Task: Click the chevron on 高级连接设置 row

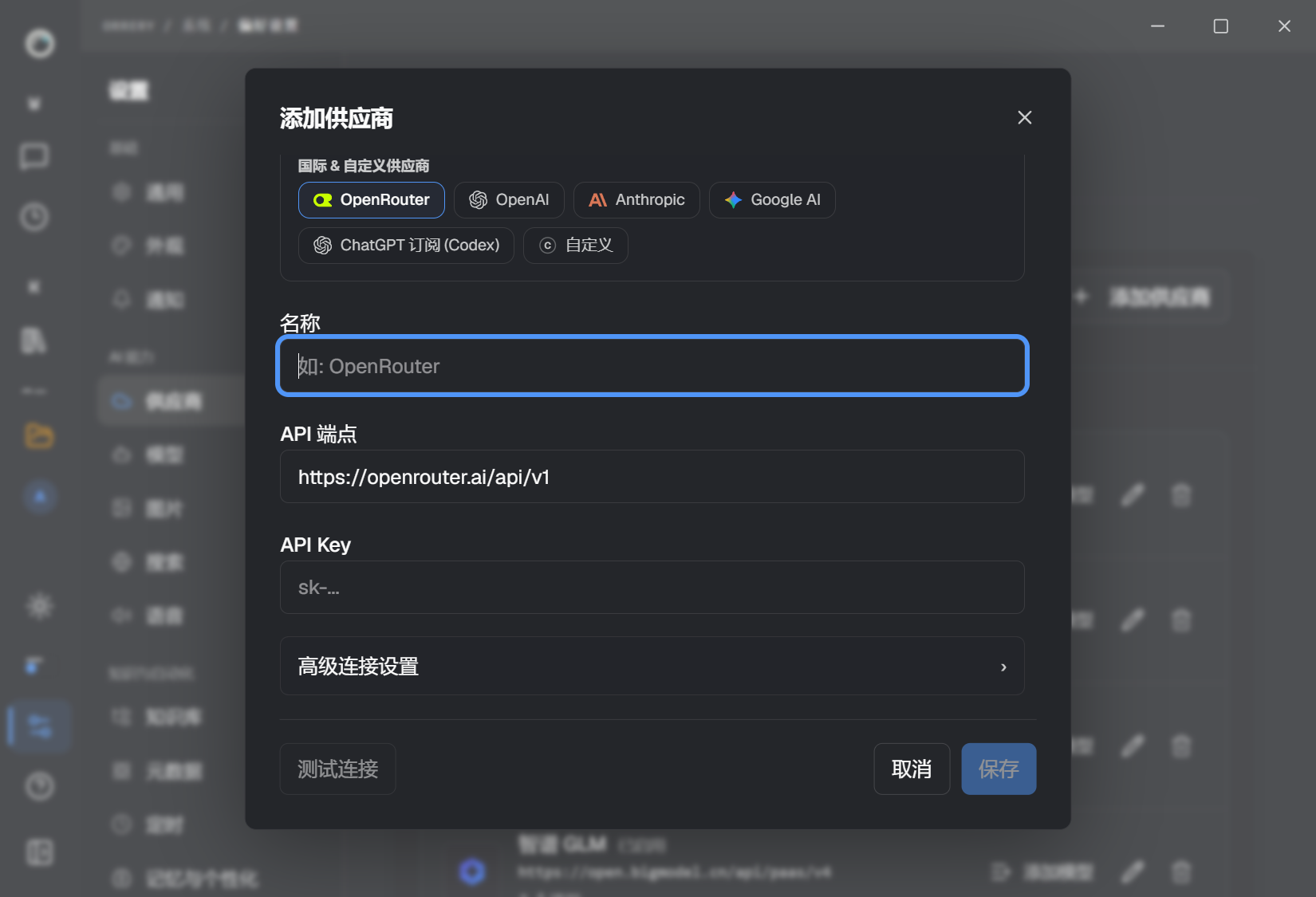Action: pyautogui.click(x=1003, y=667)
